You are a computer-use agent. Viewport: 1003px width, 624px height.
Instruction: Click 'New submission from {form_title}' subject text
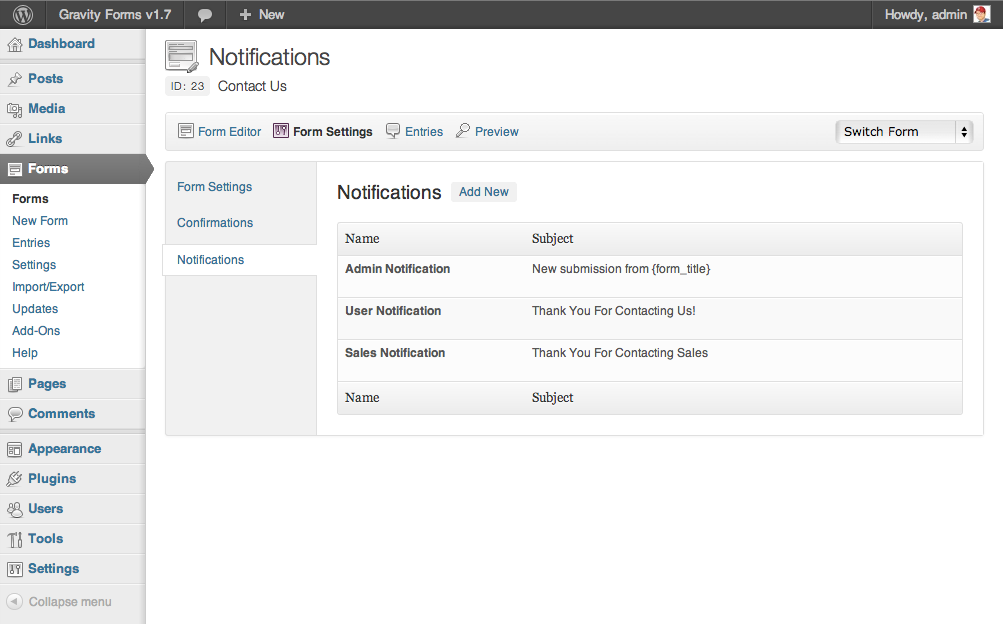coord(621,269)
